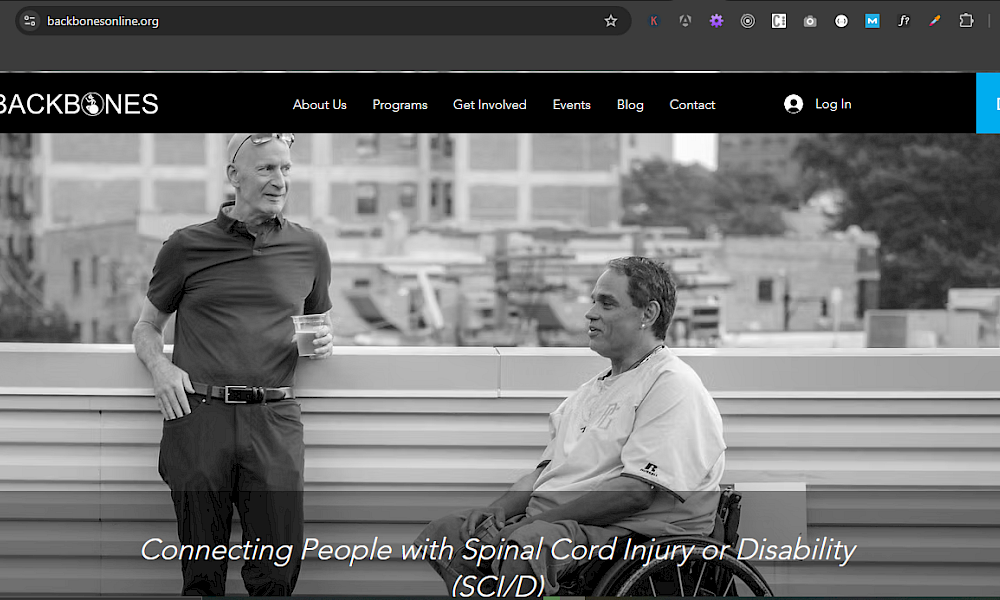Click the Backbones logo
The image size is (1000, 600).
pyautogui.click(x=78, y=104)
